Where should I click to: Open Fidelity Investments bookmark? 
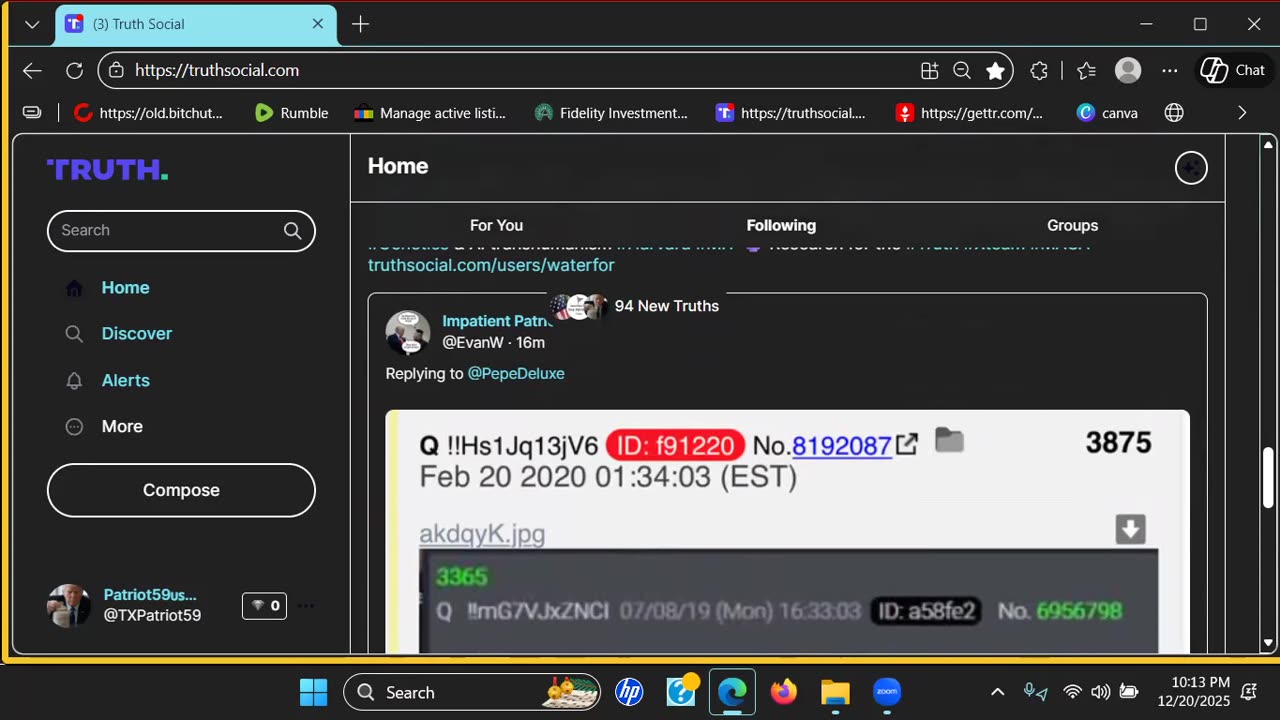[x=611, y=113]
